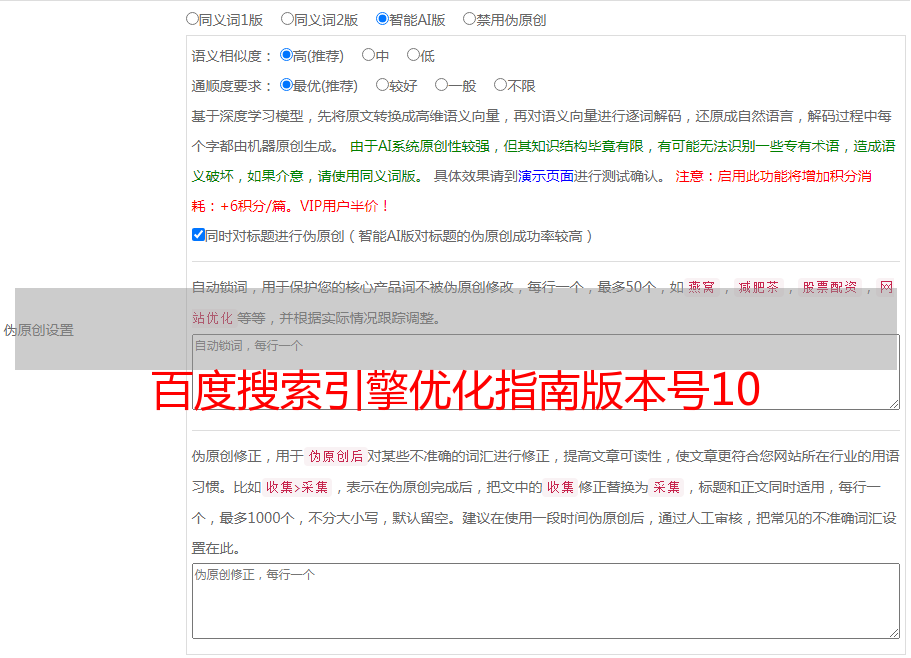Click the 伪原创后 highlighted tag

point(336,456)
